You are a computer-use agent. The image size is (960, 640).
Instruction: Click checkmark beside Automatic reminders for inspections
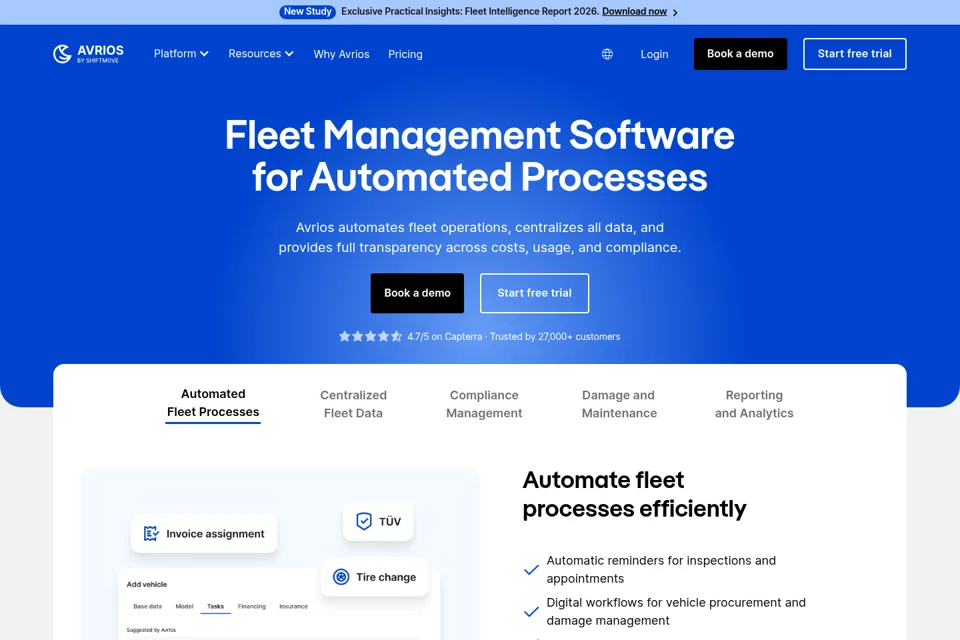click(531, 570)
